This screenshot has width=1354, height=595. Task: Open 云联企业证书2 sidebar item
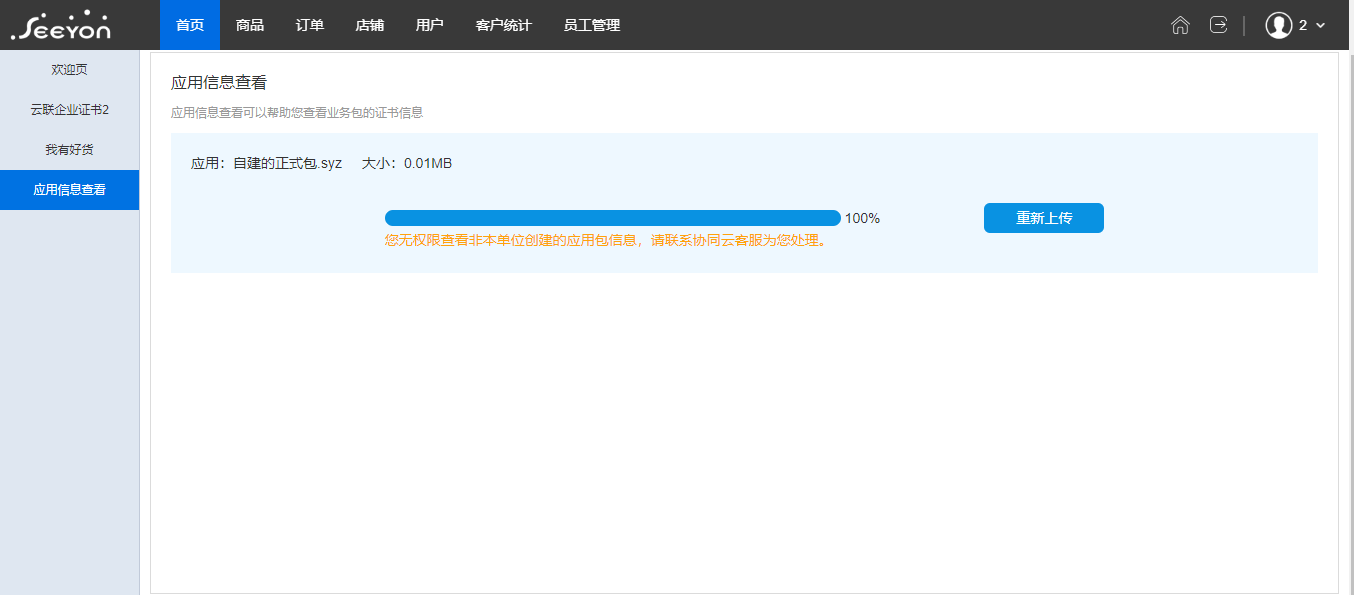(x=69, y=110)
